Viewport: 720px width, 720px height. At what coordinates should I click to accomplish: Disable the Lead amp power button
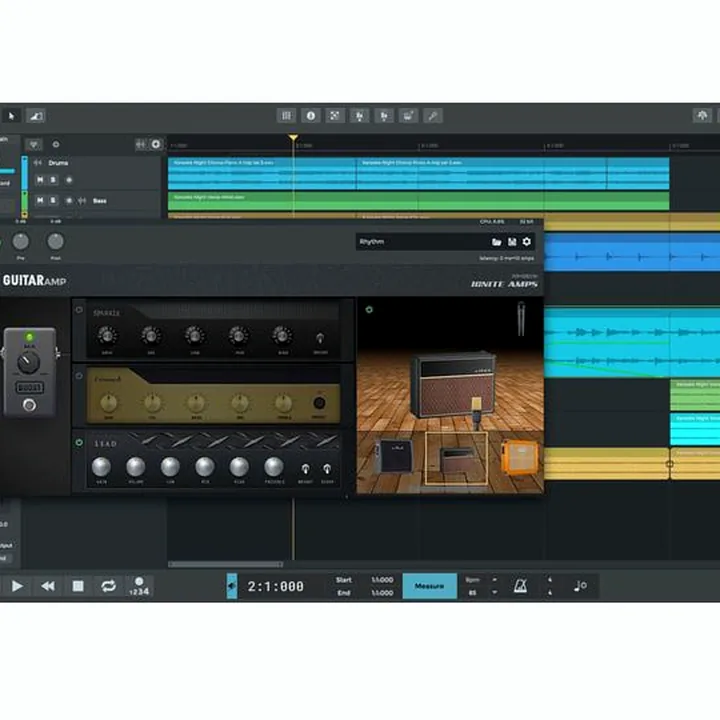pyautogui.click(x=79, y=443)
